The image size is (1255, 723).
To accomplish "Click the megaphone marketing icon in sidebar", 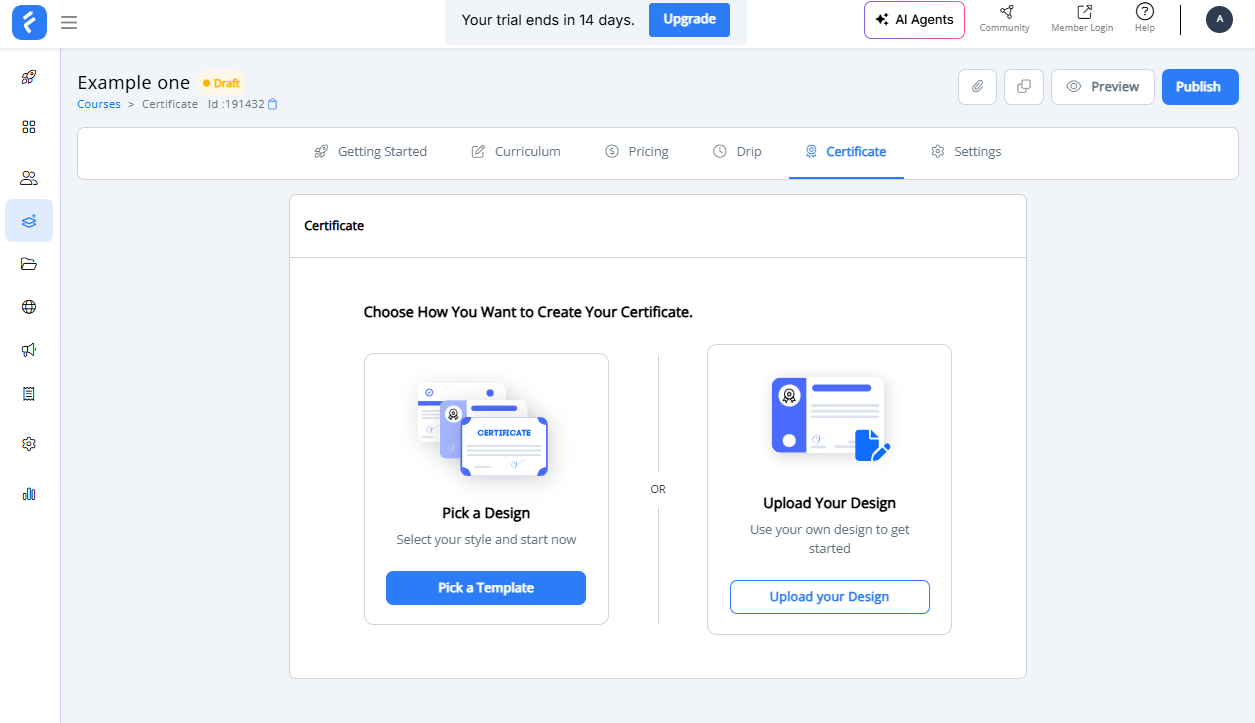I will 28,349.
